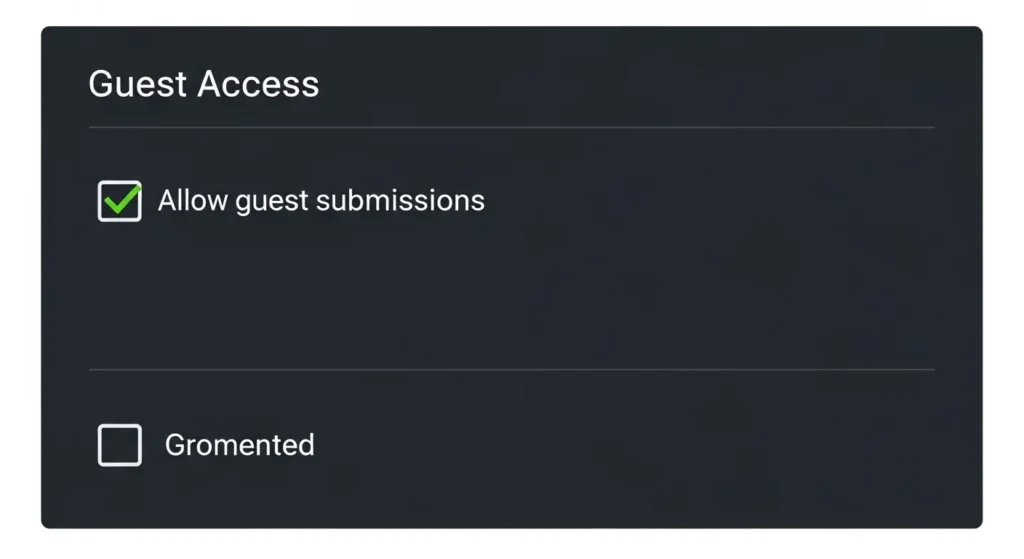Click the word Access in the title
The height and width of the screenshot is (559, 1024).
tap(258, 84)
